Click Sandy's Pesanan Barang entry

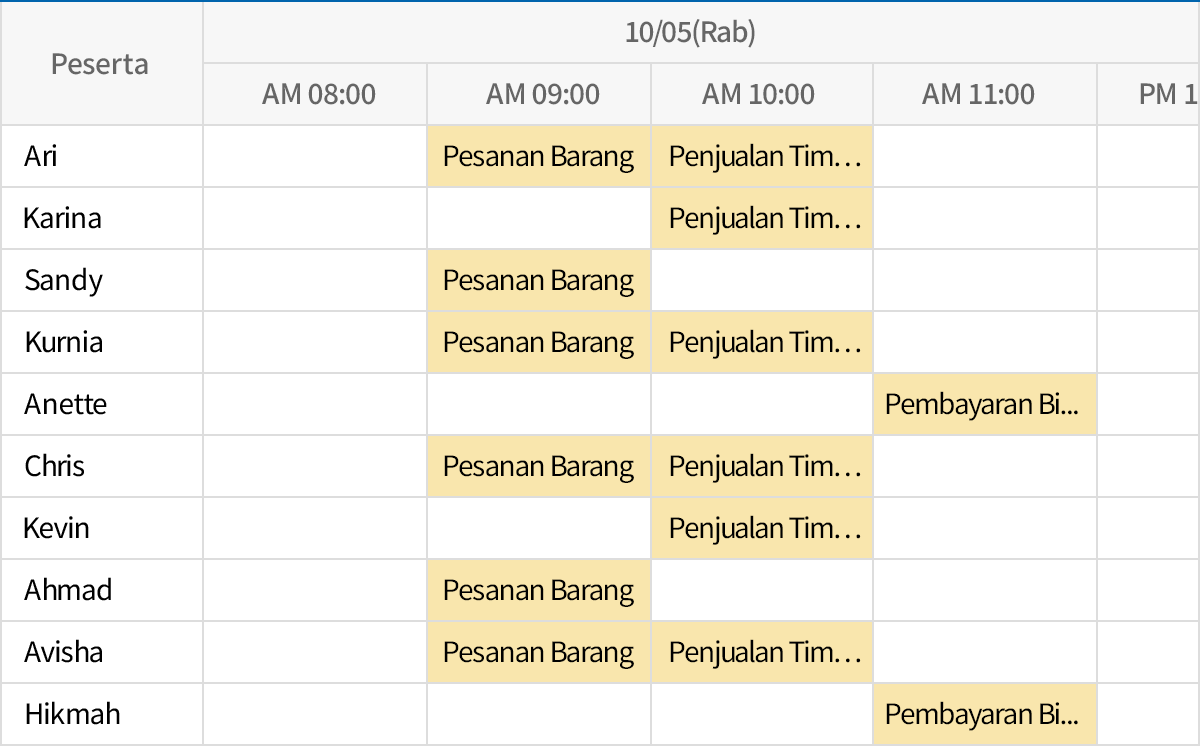[x=537, y=280]
